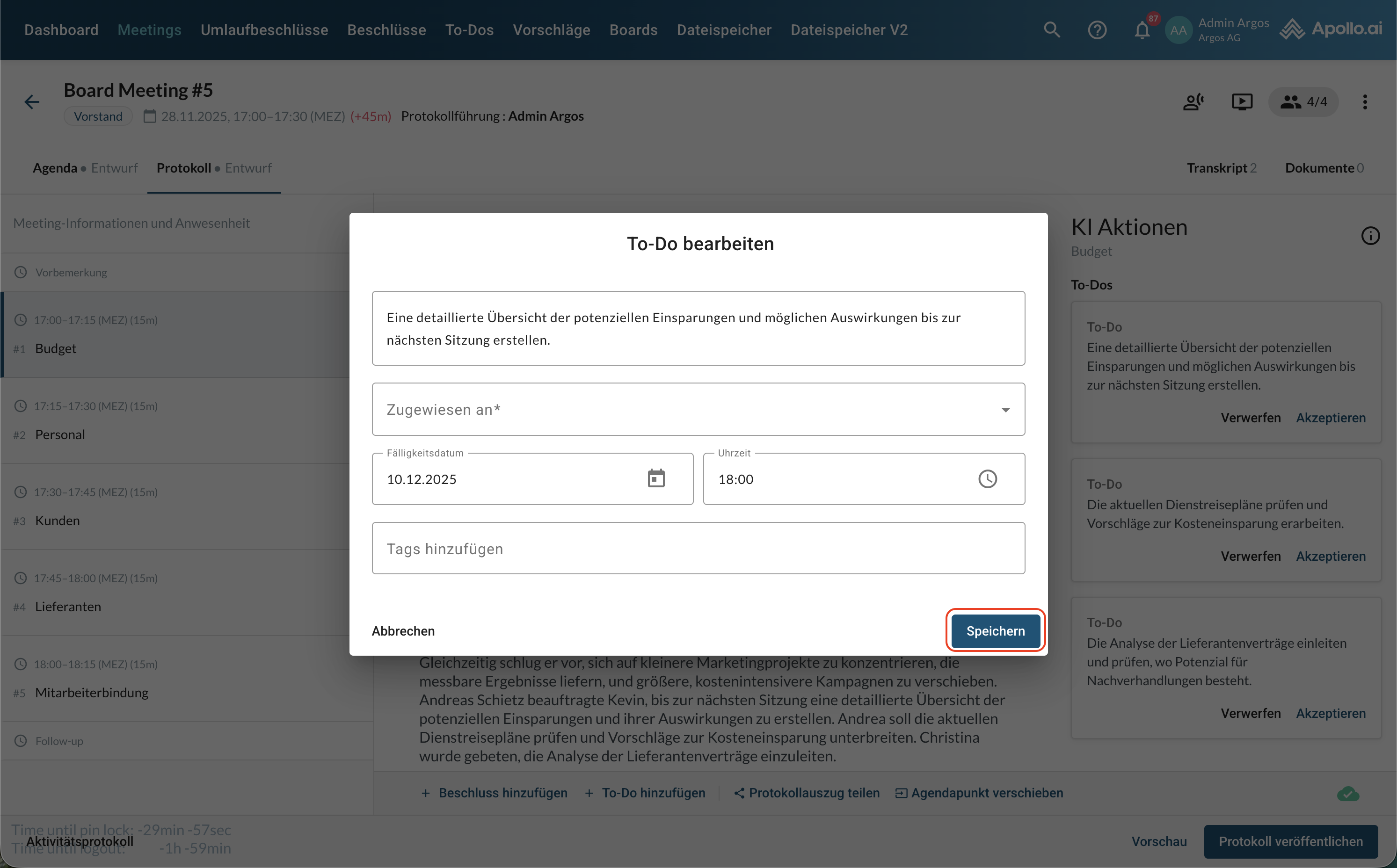Open the 4/4 participants list
Image resolution: width=1397 pixels, height=868 pixels.
pyautogui.click(x=1303, y=102)
